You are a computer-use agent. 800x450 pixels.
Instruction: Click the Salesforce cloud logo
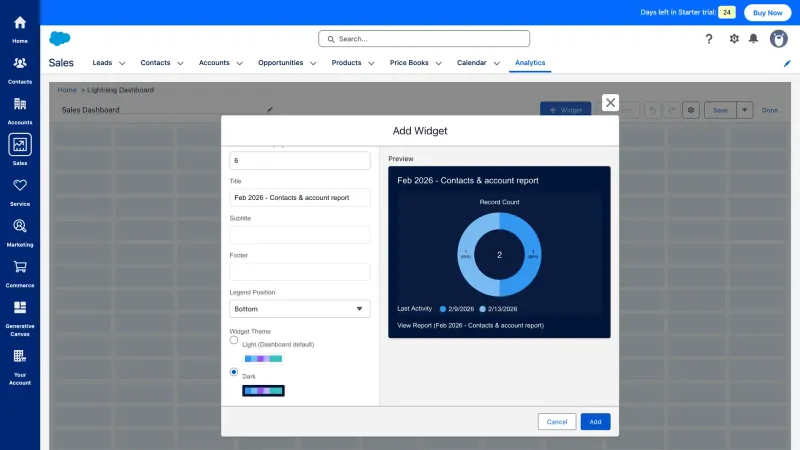(60, 38)
